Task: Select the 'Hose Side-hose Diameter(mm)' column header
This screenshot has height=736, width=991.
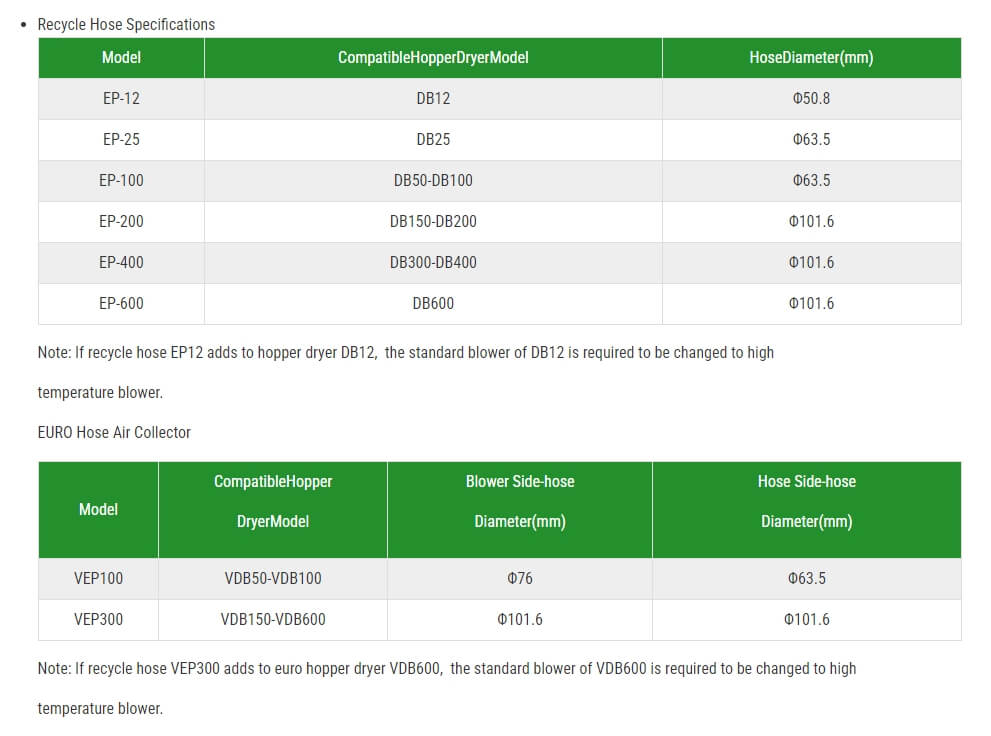Action: coord(806,510)
